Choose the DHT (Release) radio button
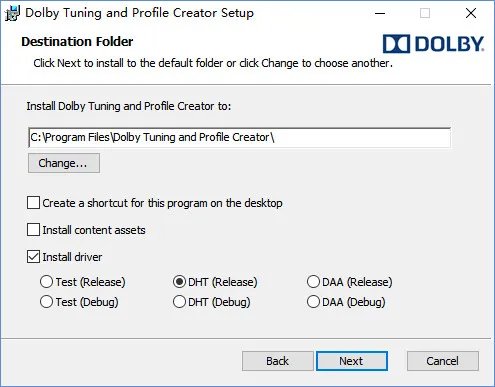This screenshot has height=387, width=495. pyautogui.click(x=179, y=282)
